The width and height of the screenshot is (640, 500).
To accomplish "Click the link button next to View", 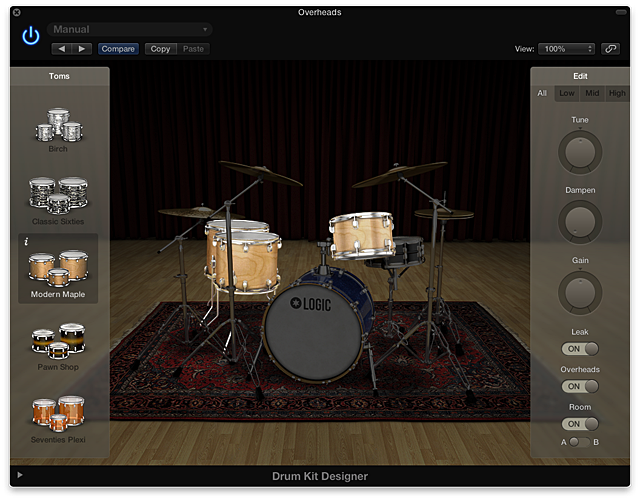I will [610, 49].
